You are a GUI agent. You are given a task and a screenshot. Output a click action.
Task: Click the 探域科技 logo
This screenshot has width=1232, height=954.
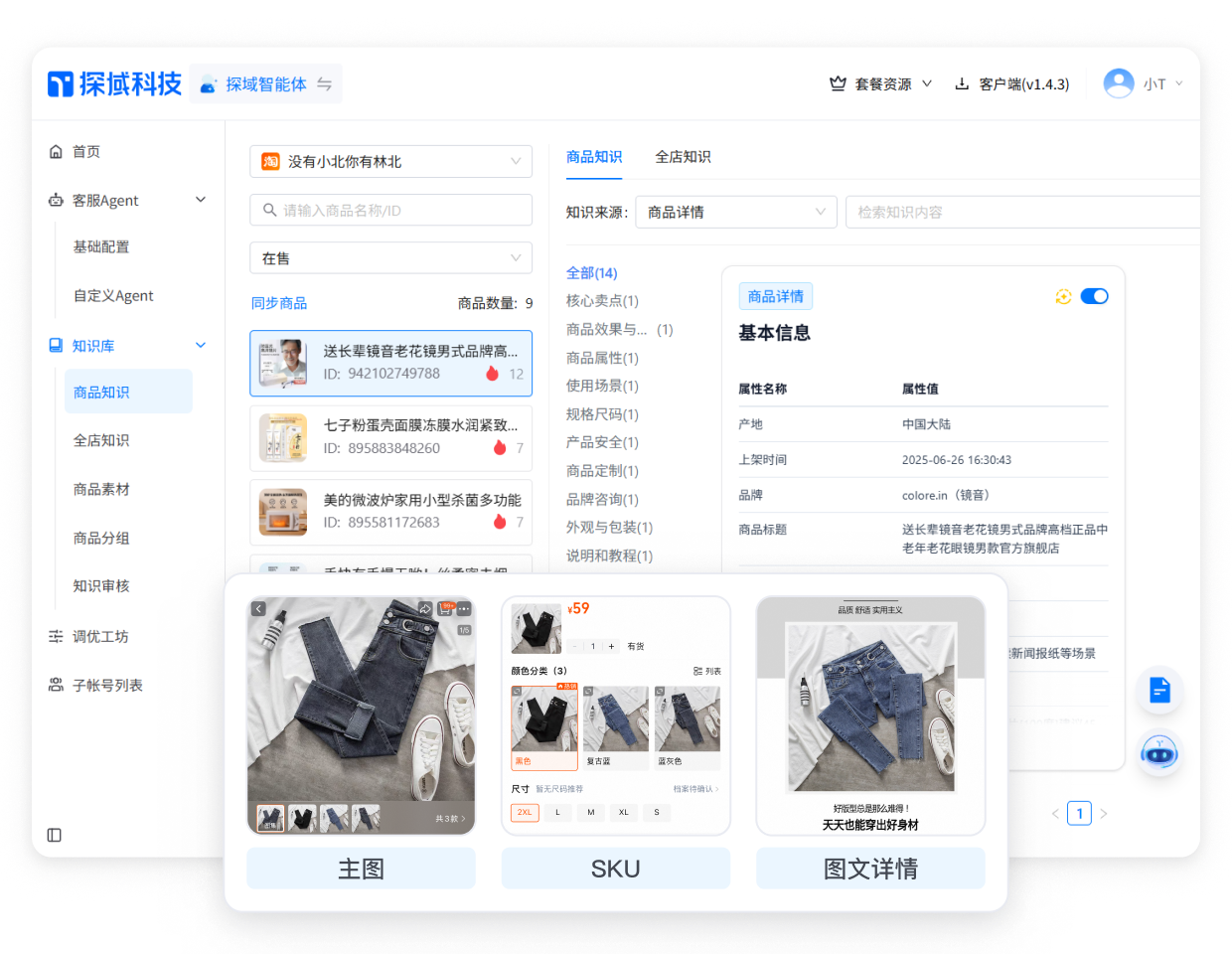pyautogui.click(x=113, y=84)
